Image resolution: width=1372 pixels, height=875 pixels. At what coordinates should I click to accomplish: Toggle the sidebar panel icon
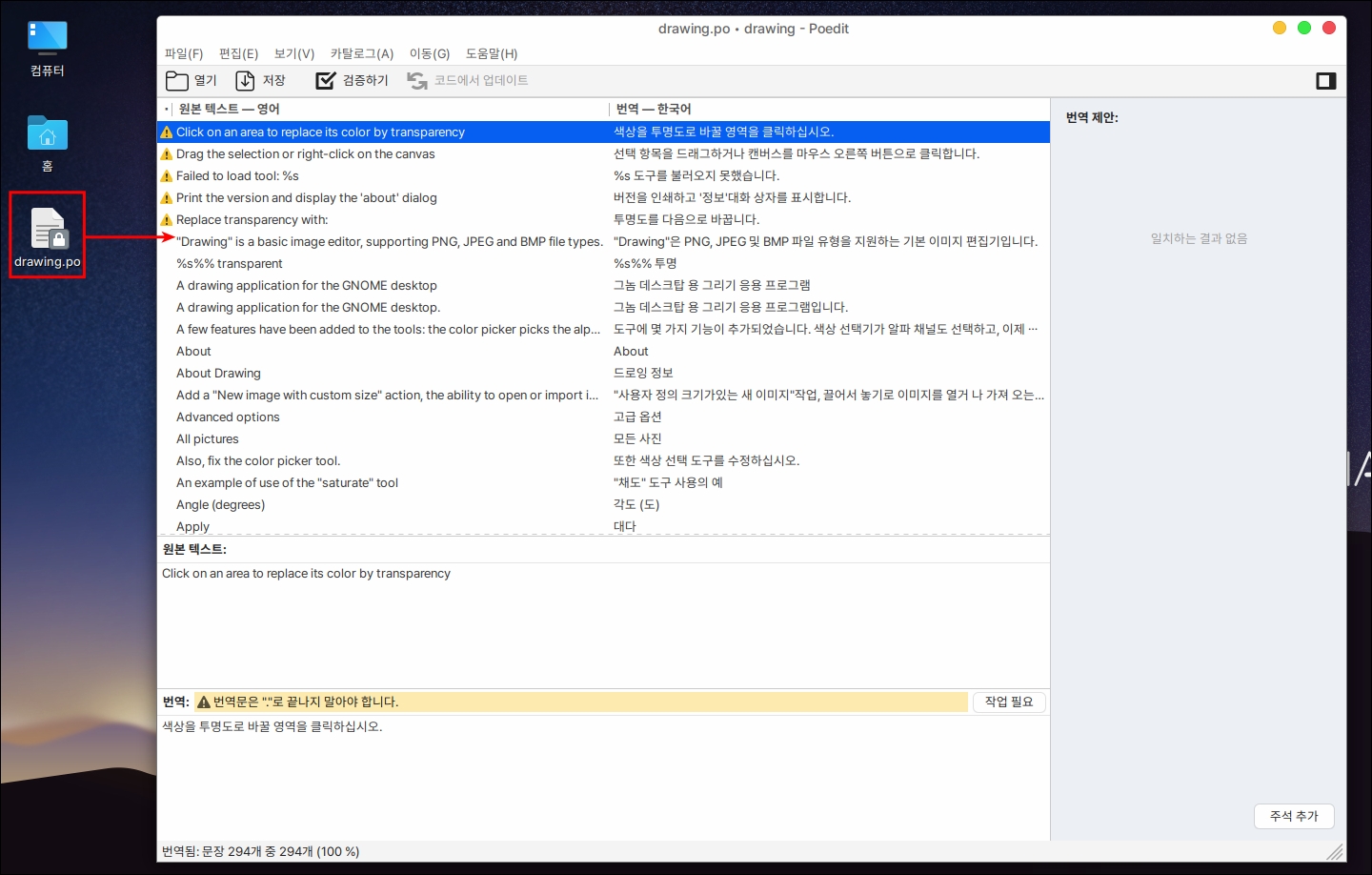pyautogui.click(x=1325, y=81)
